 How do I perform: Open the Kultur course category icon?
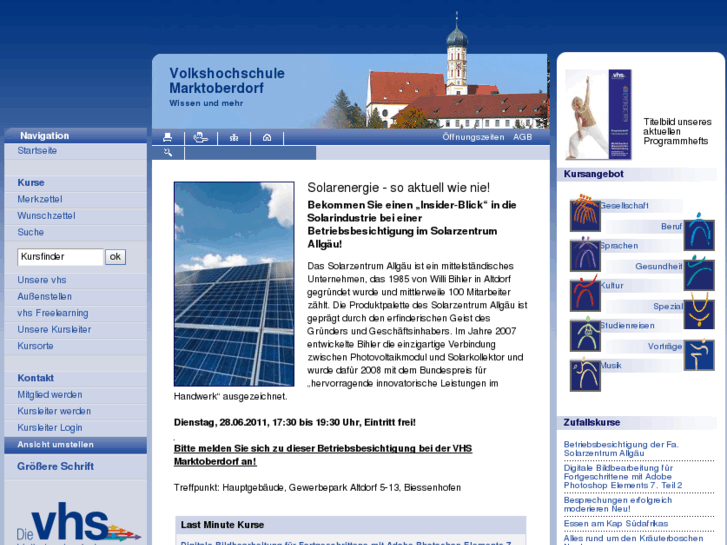[585, 293]
